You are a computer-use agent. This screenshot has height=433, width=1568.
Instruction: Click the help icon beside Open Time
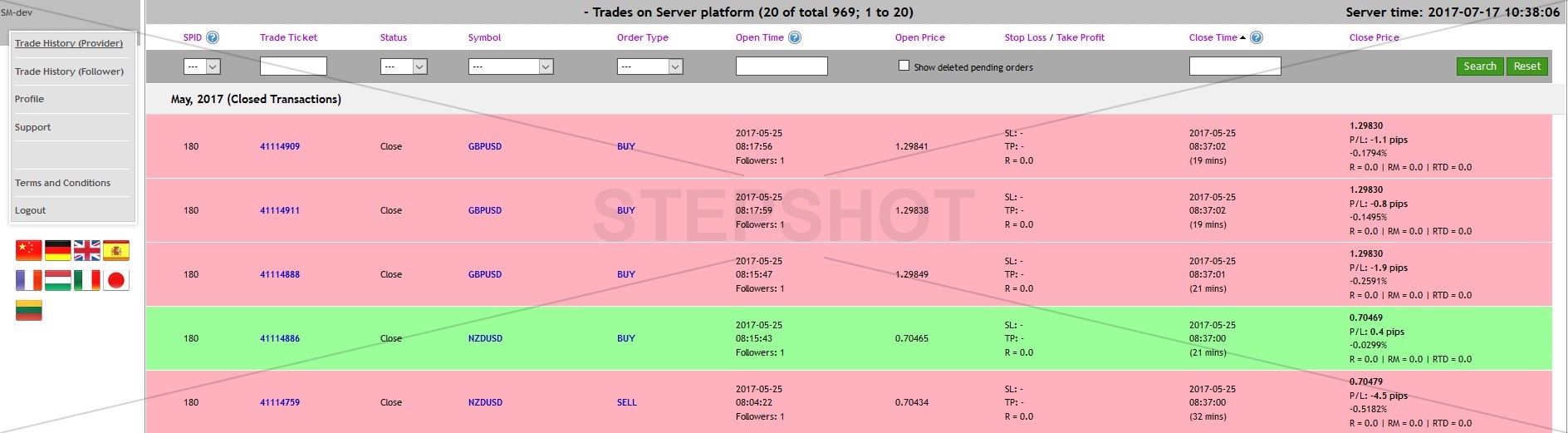(795, 37)
